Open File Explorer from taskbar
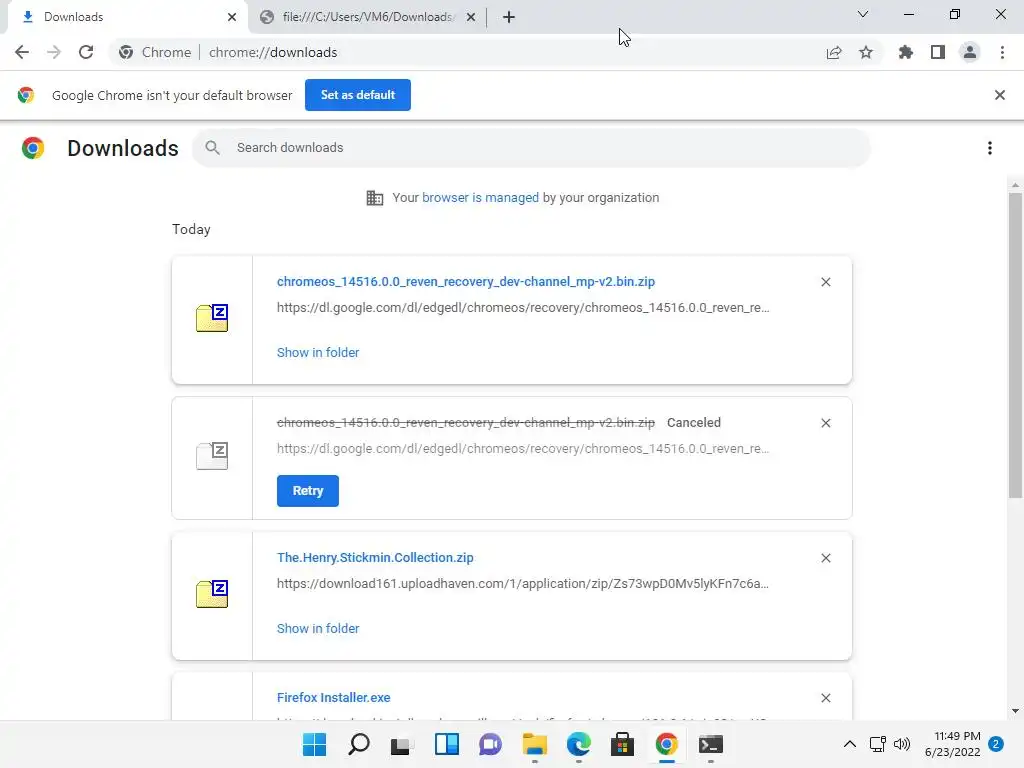Screen dimensions: 1024x768 pyautogui.click(x=535, y=744)
